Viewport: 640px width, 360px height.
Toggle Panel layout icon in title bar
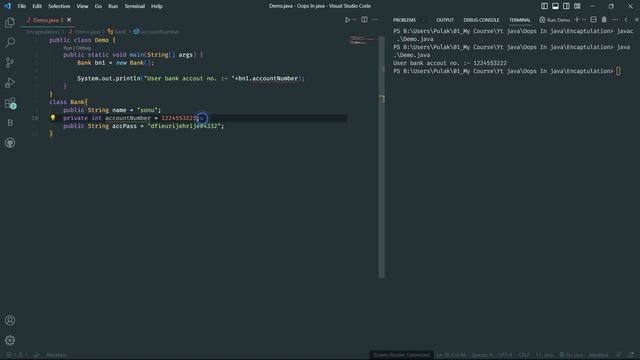pyautogui.click(x=556, y=6)
